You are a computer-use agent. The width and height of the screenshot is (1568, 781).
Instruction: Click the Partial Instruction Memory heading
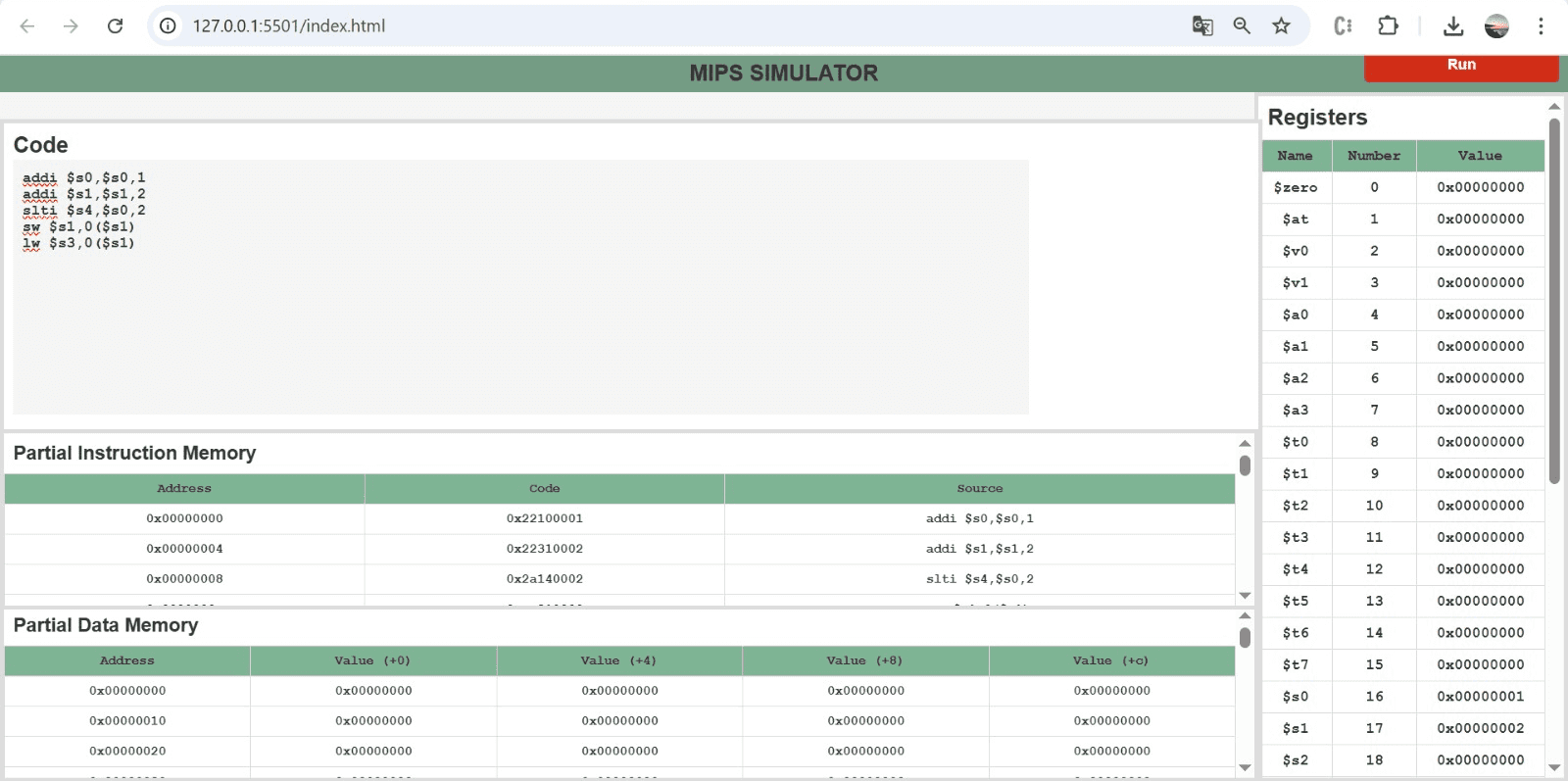134,453
